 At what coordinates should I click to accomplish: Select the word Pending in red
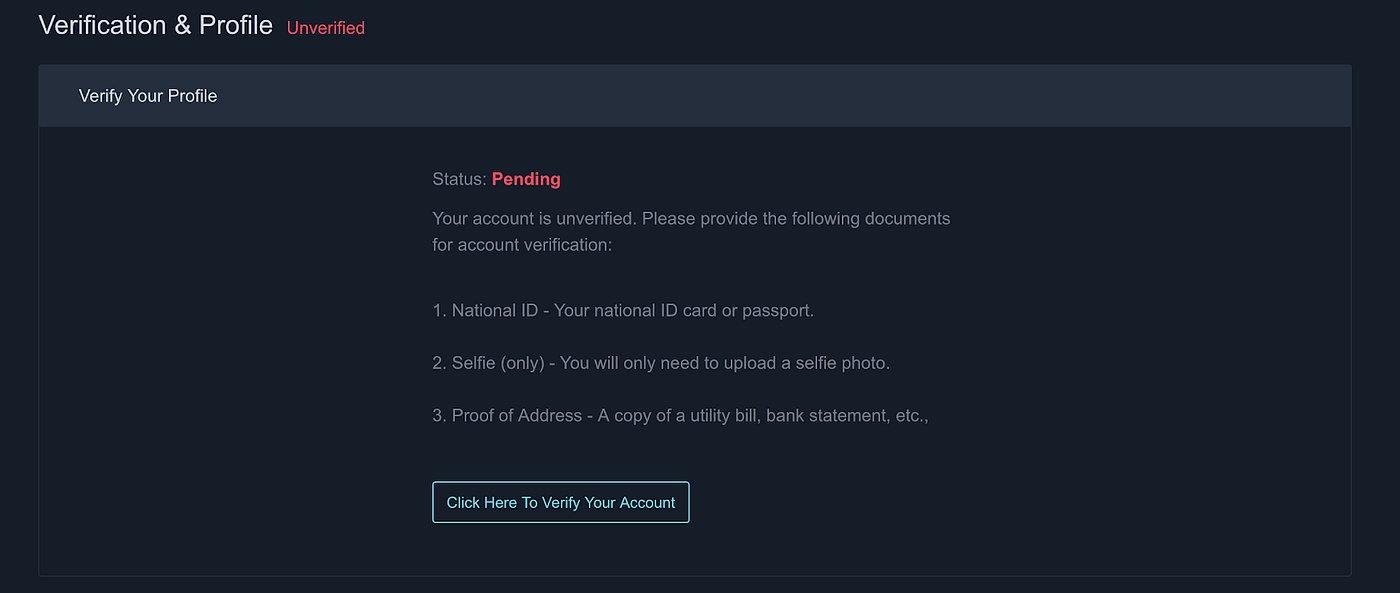pos(526,178)
